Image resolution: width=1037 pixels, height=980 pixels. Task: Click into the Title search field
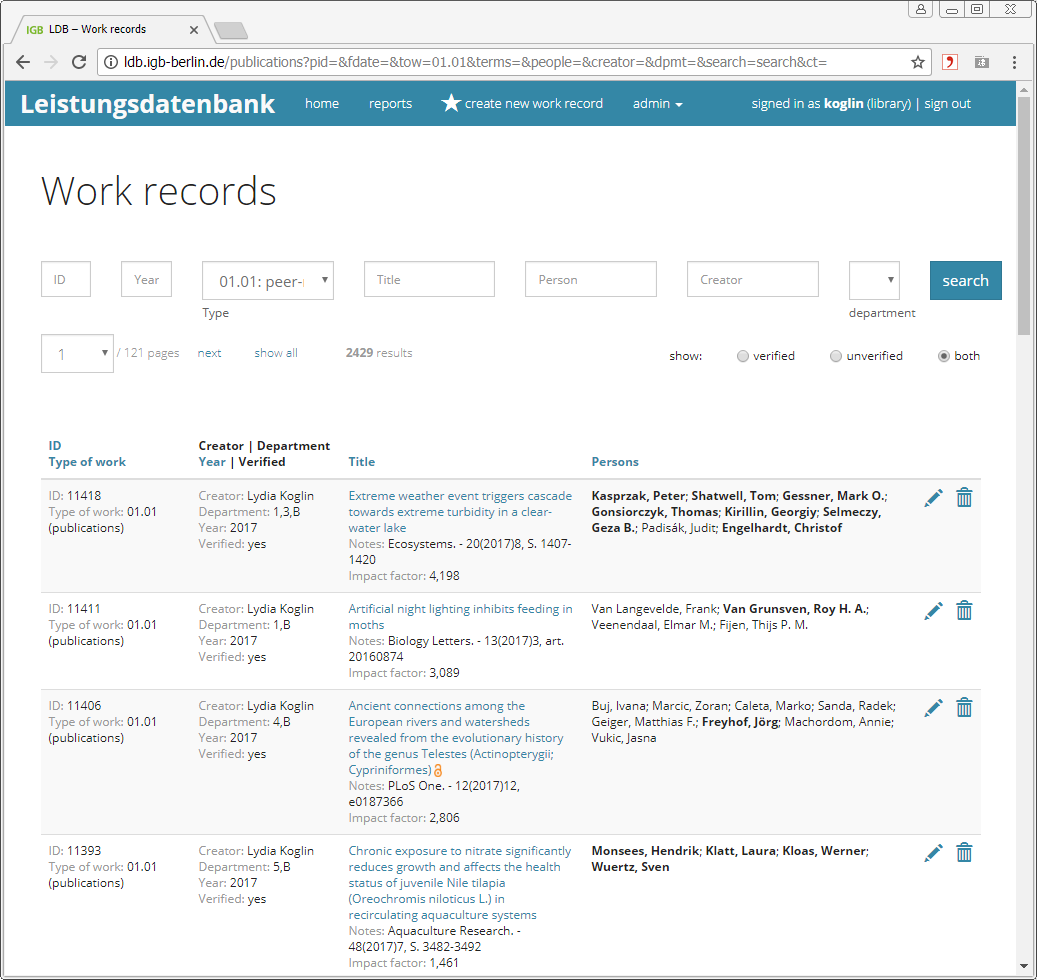tap(429, 280)
